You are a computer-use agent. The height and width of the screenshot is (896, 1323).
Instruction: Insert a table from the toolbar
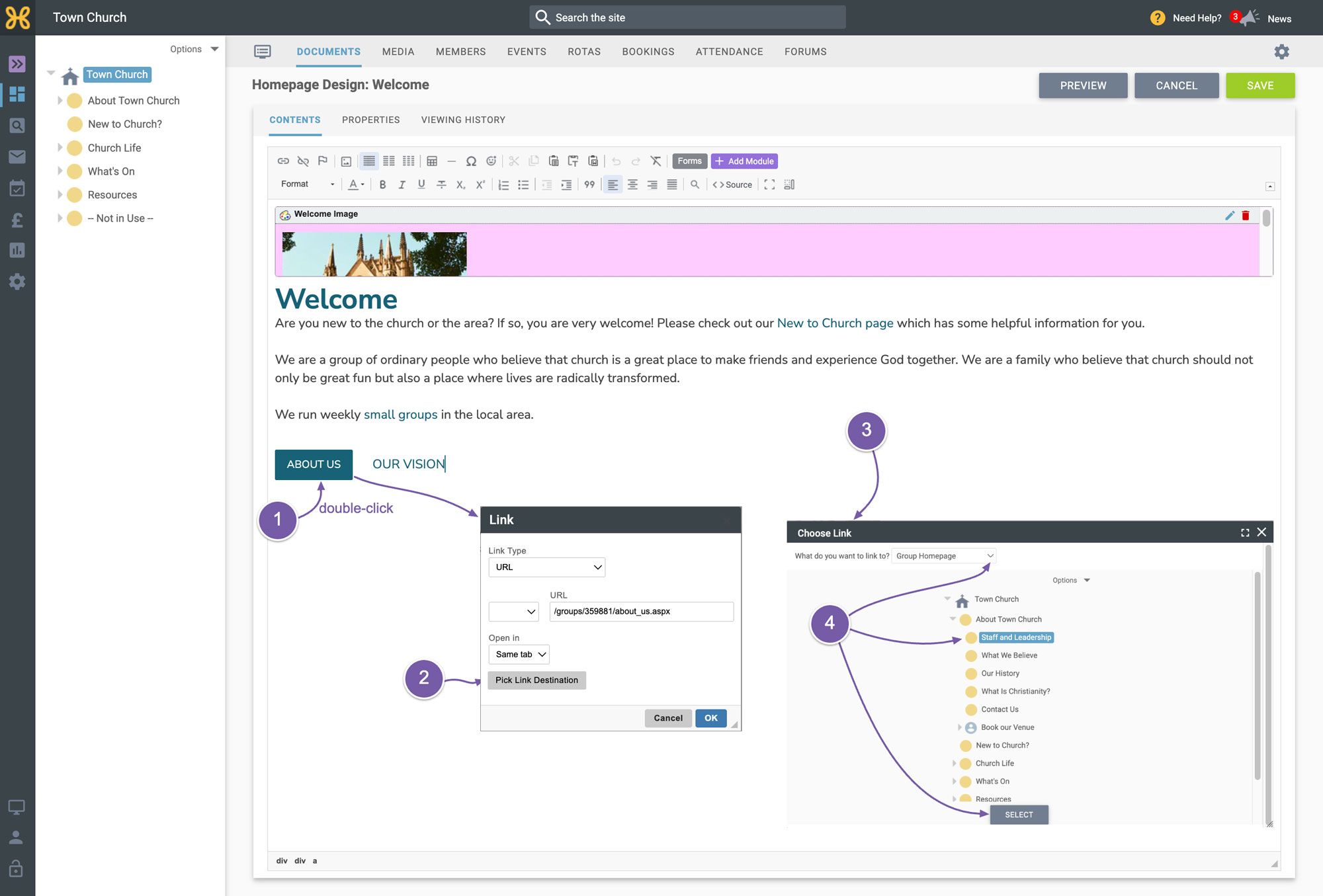pos(432,161)
